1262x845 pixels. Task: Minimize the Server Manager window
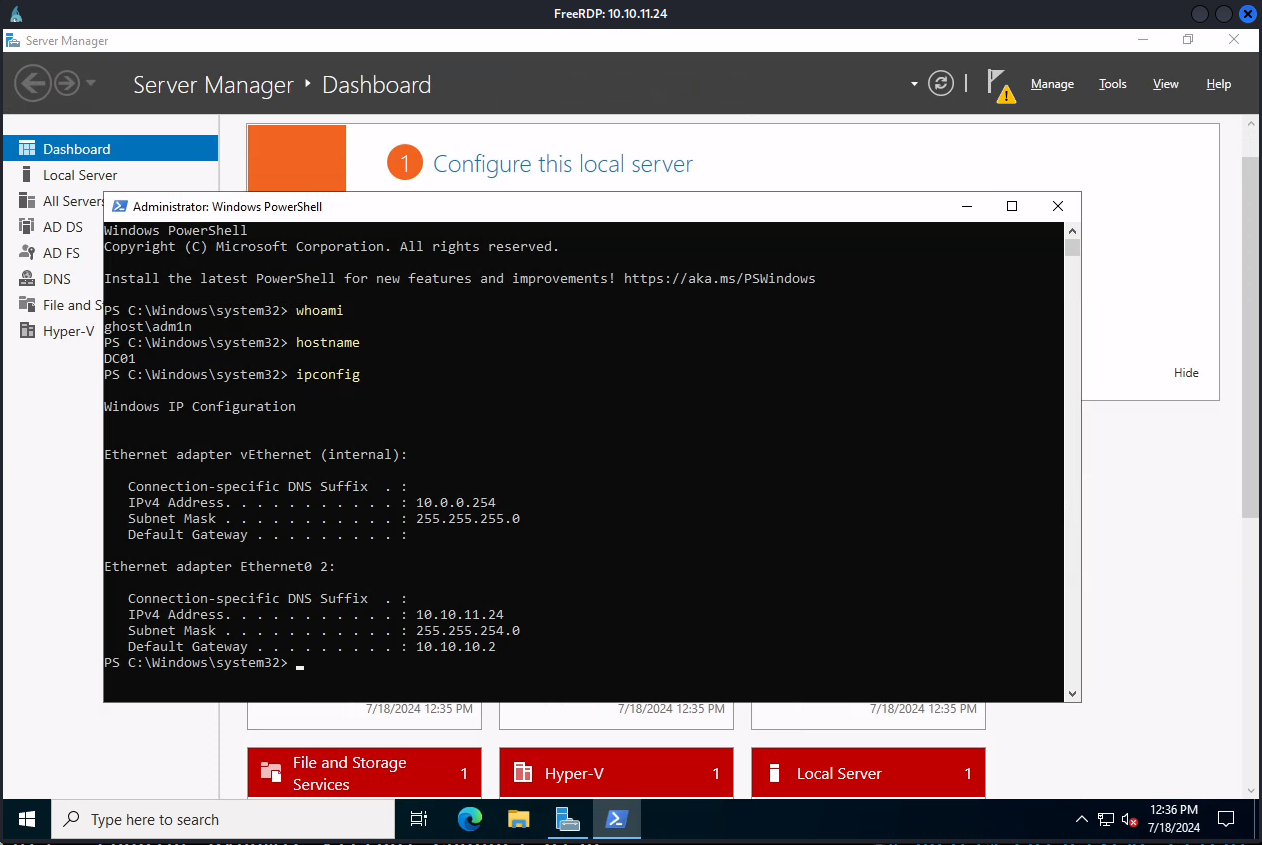(x=1143, y=40)
